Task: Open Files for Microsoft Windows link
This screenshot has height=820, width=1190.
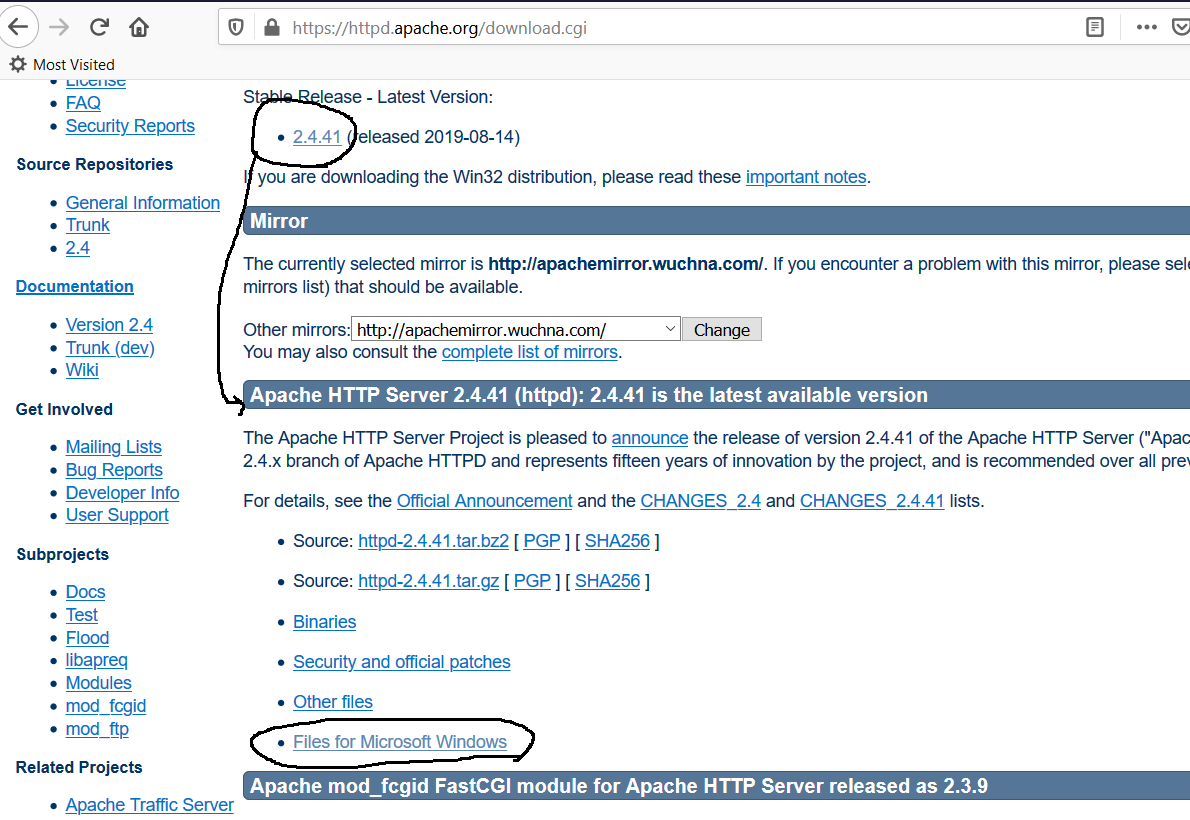Action: point(400,743)
